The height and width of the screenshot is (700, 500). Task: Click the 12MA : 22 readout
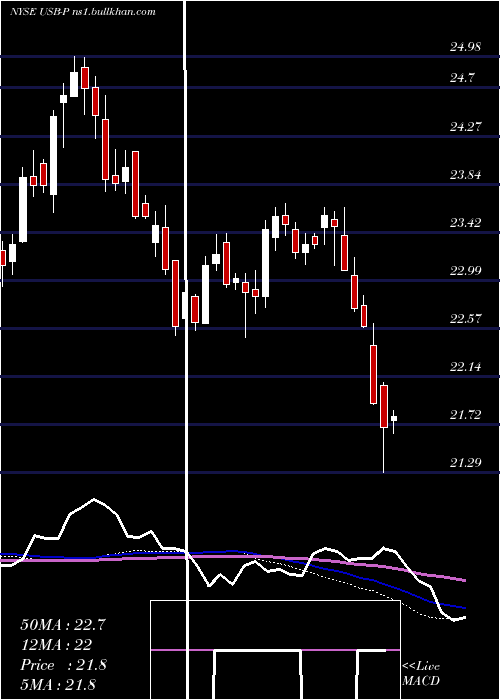(x=56, y=645)
